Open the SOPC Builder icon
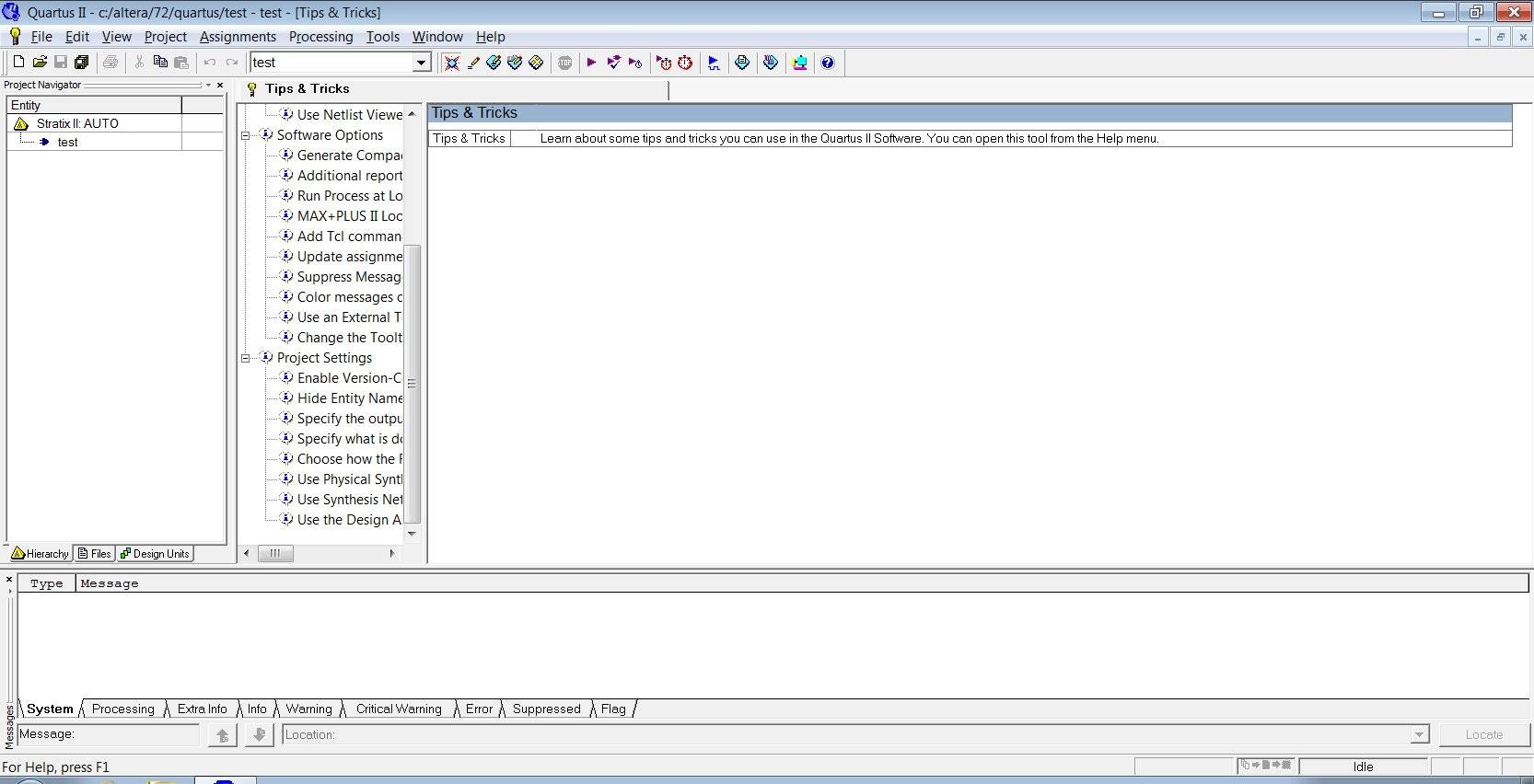Screen dimensions: 1534x784 [x=799, y=63]
